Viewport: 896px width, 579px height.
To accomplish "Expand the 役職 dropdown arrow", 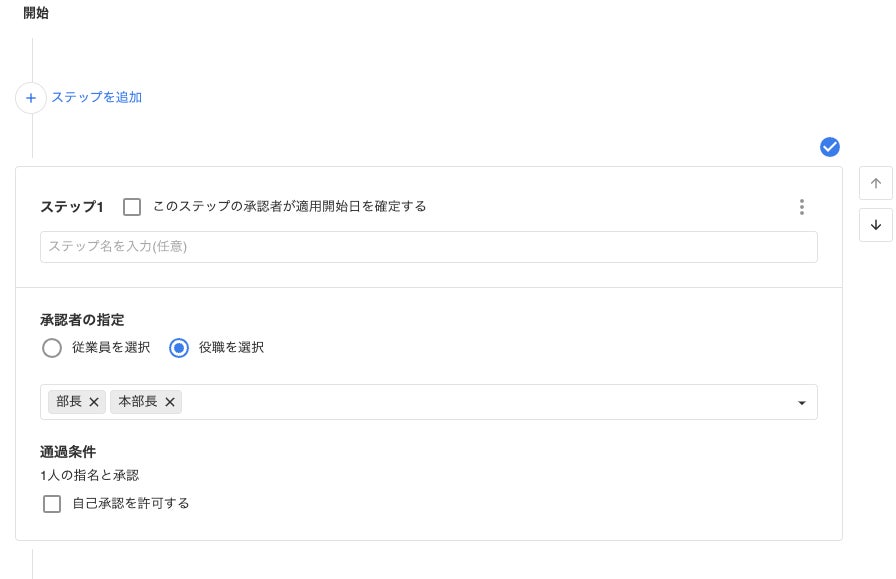I will pos(801,403).
